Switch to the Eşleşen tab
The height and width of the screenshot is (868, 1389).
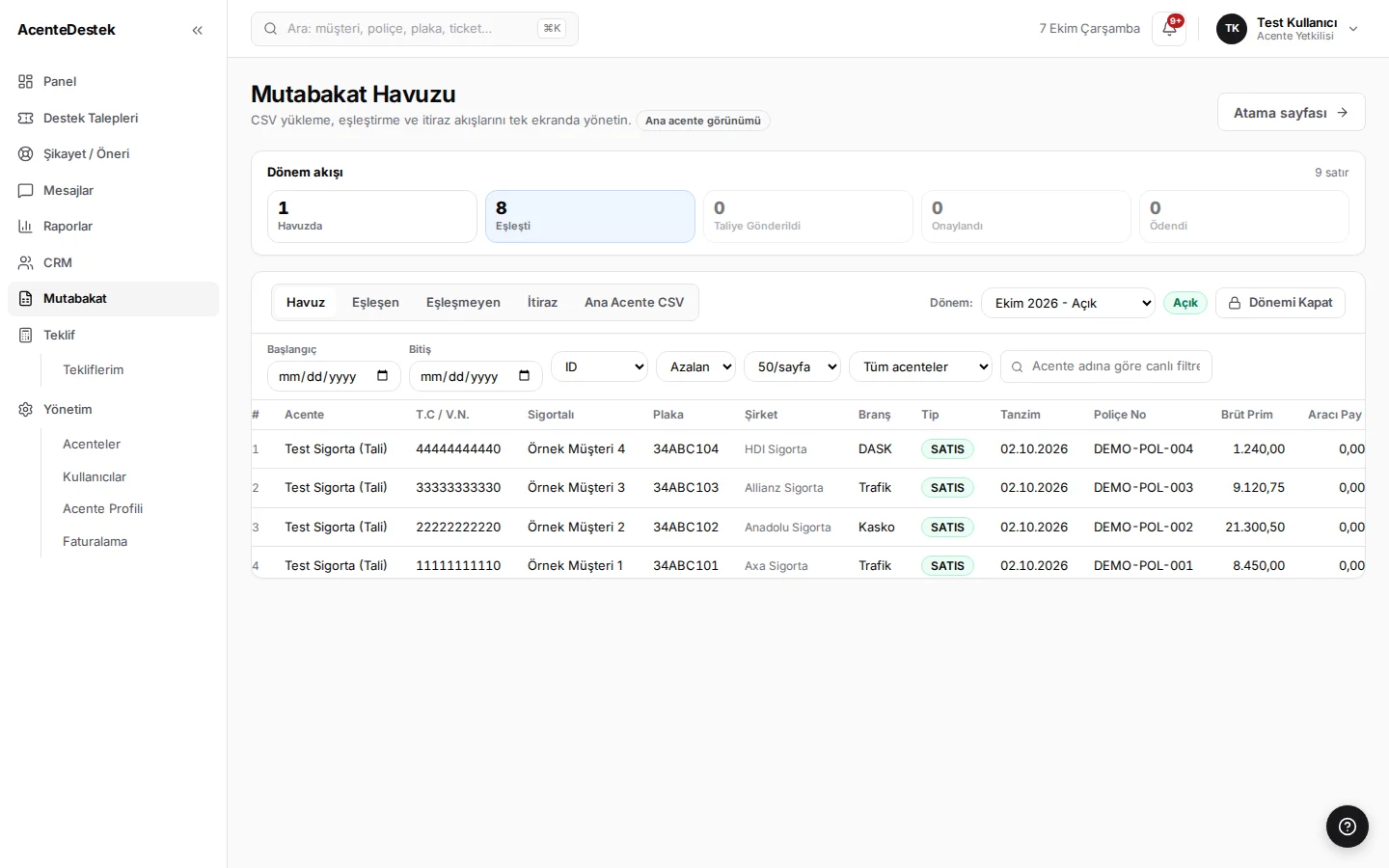[375, 302]
